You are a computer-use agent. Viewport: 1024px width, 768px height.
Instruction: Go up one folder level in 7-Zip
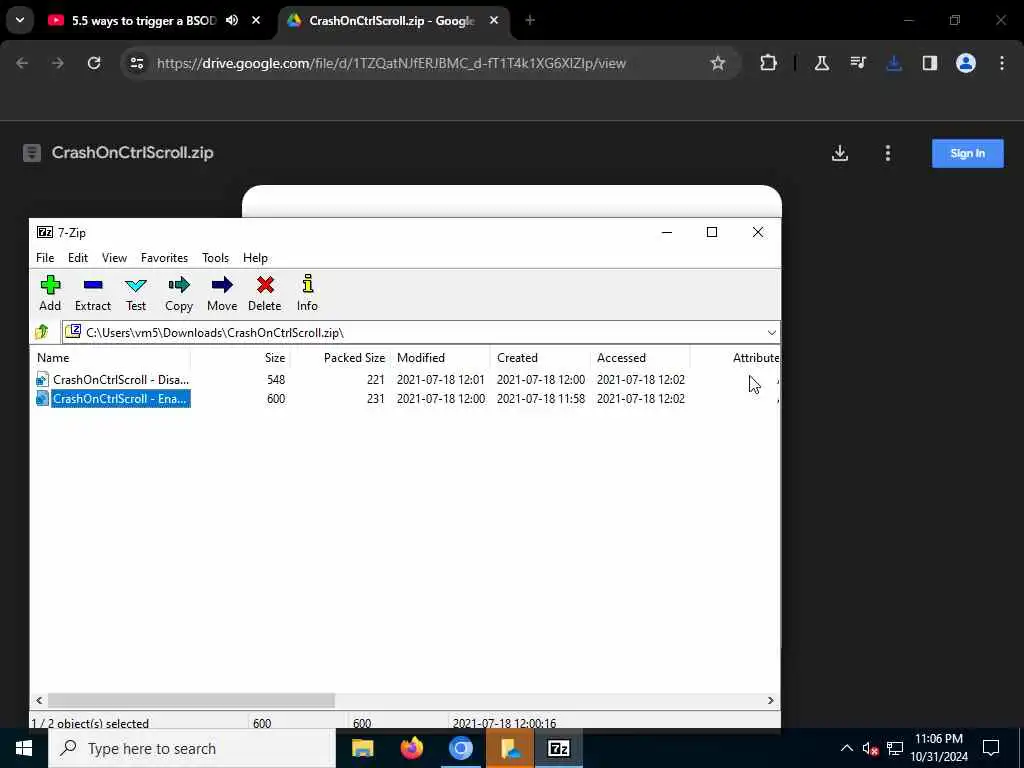click(42, 332)
